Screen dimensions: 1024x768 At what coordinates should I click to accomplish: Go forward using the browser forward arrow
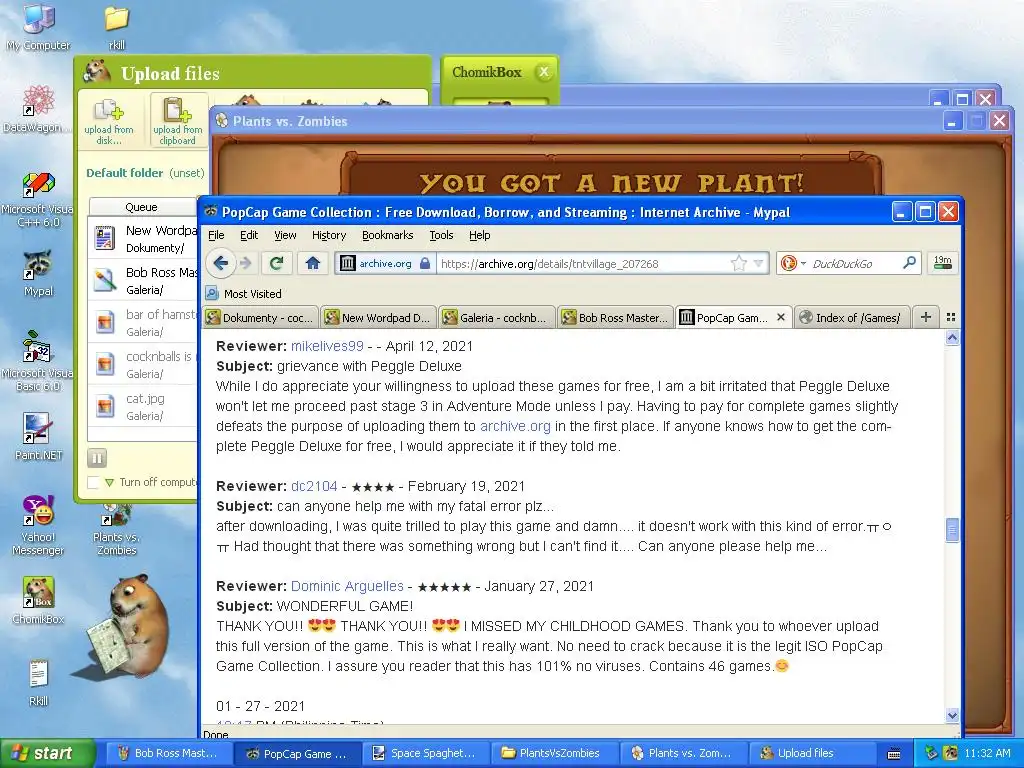[x=246, y=263]
